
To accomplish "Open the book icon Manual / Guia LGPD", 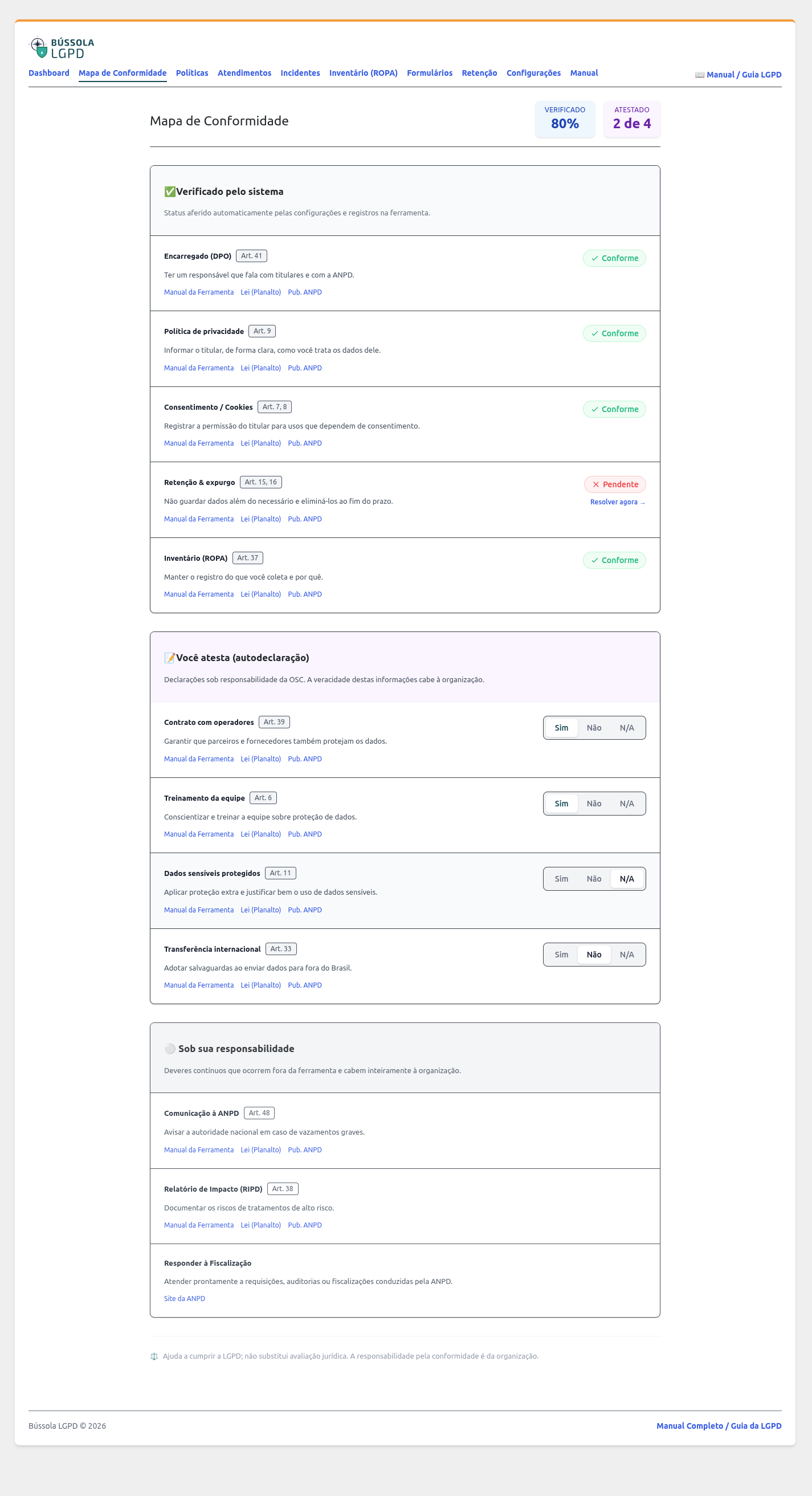I will pos(738,74).
